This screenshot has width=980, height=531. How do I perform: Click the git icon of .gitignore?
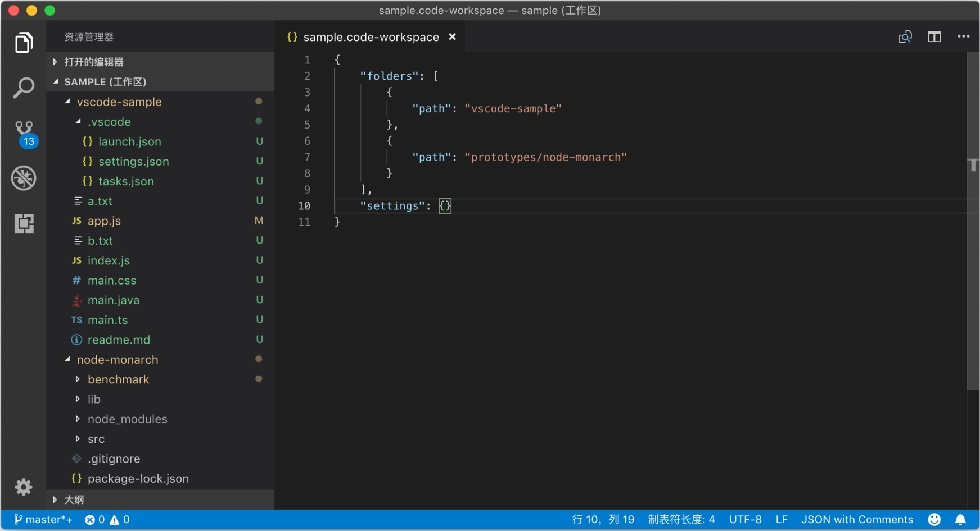[77, 459]
